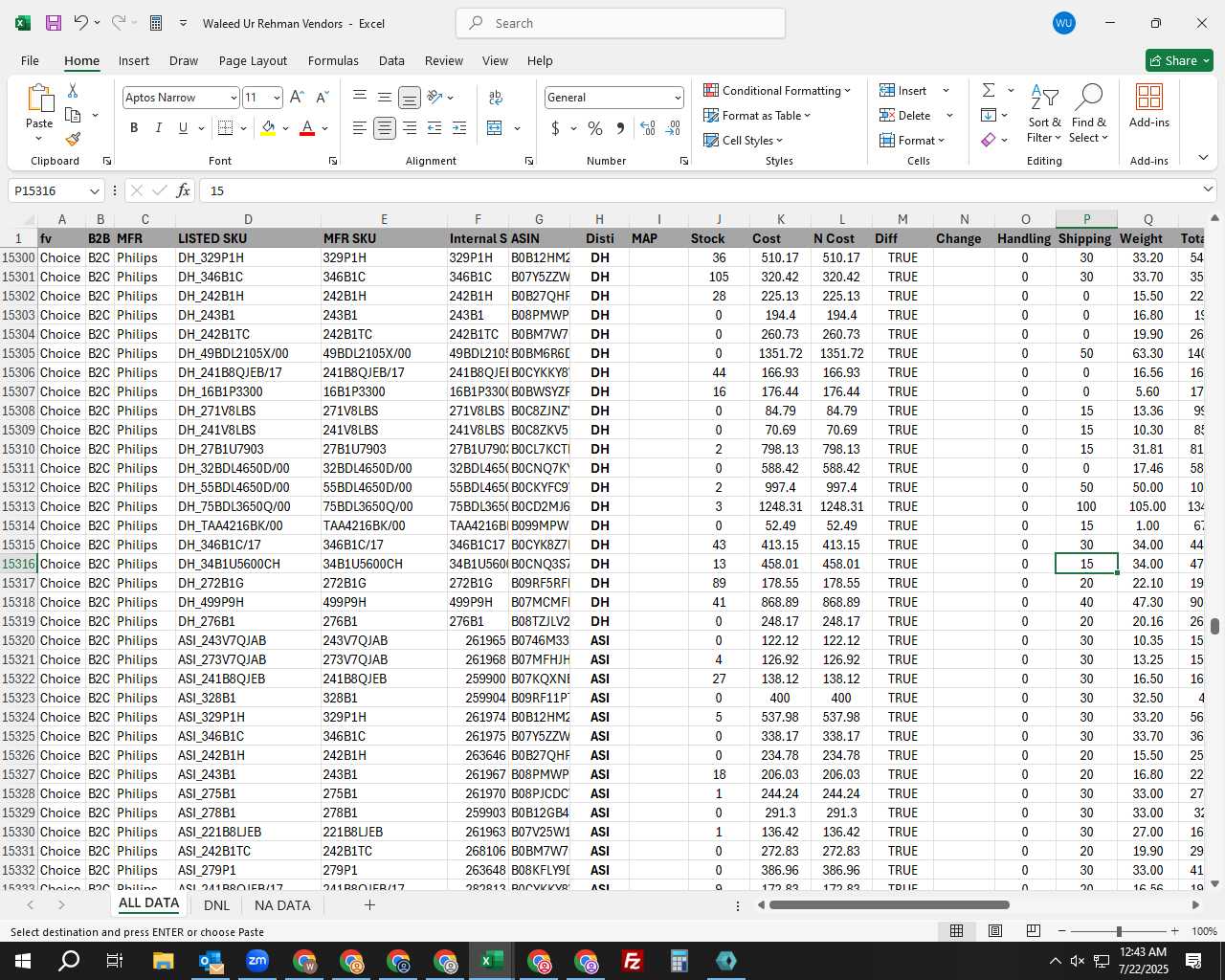Click the Insert Function fx icon

coord(184,190)
